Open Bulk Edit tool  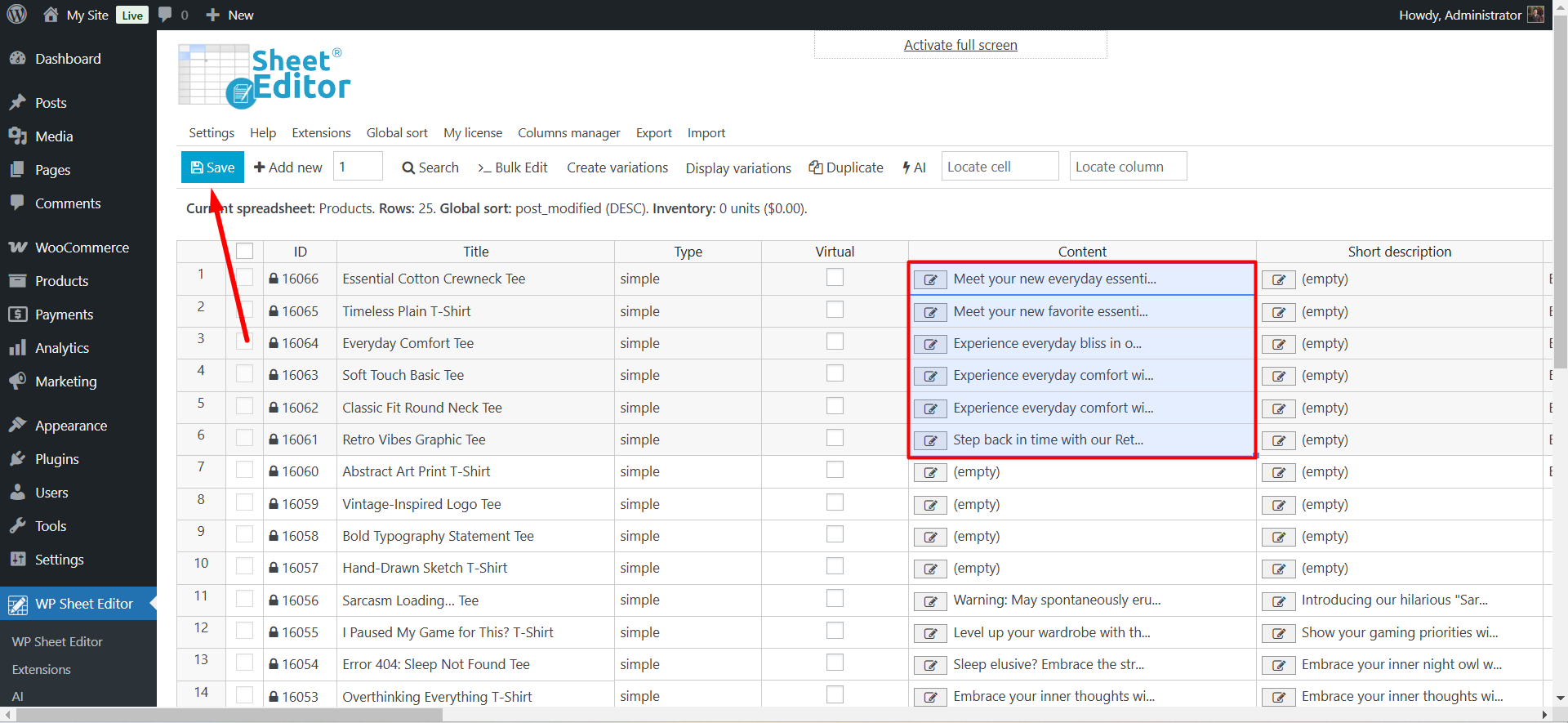(x=513, y=167)
